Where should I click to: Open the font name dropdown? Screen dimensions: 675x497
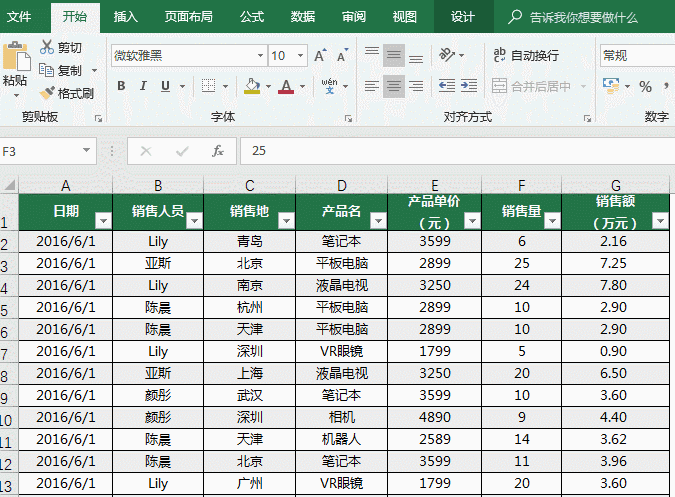pos(260,56)
